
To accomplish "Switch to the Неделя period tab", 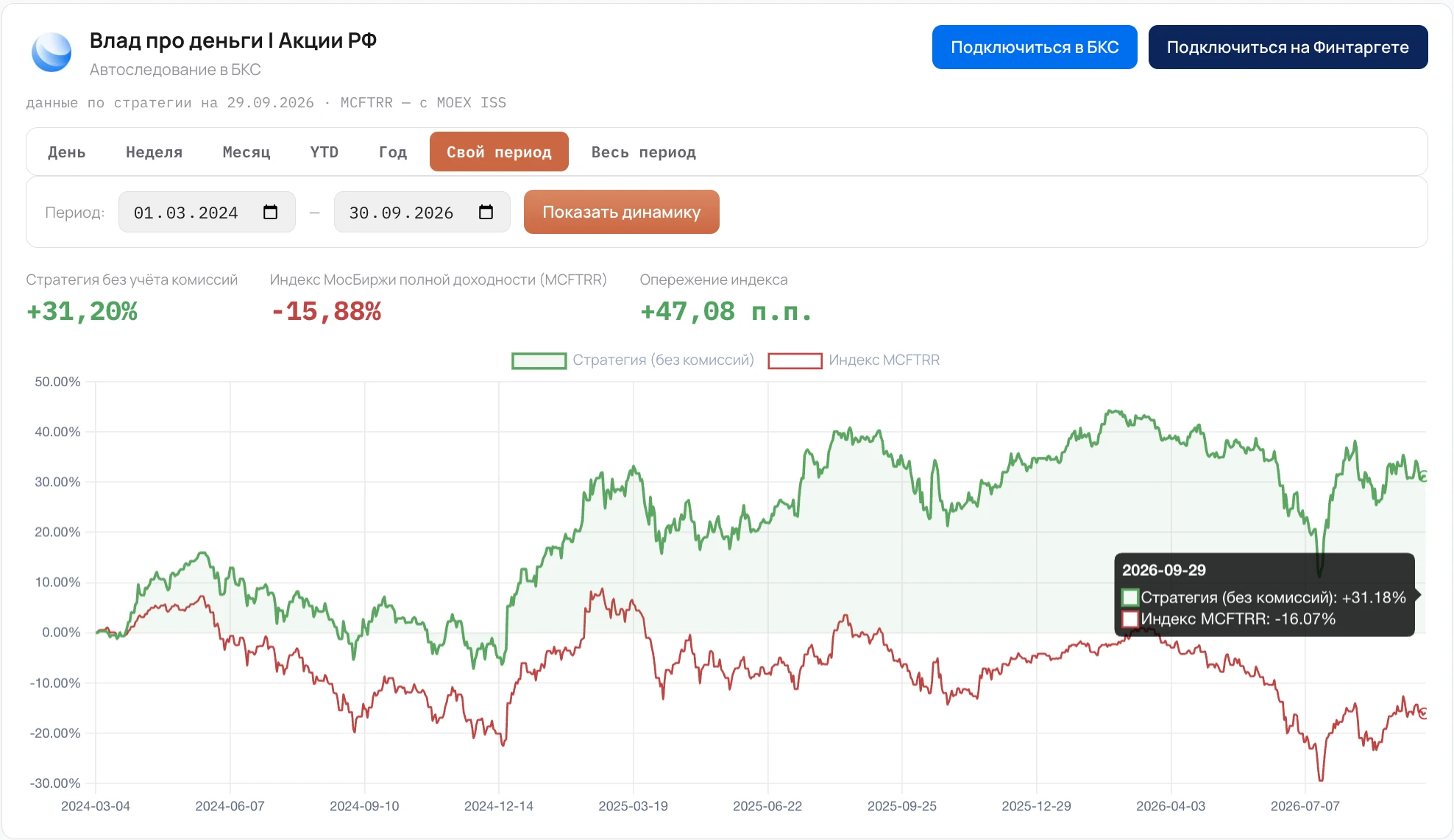I will (154, 152).
